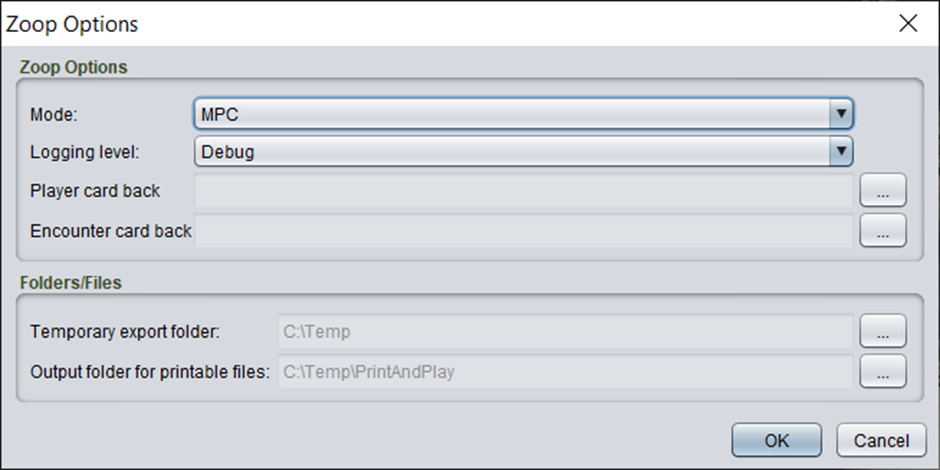Browse for printable files output folder

(x=883, y=371)
